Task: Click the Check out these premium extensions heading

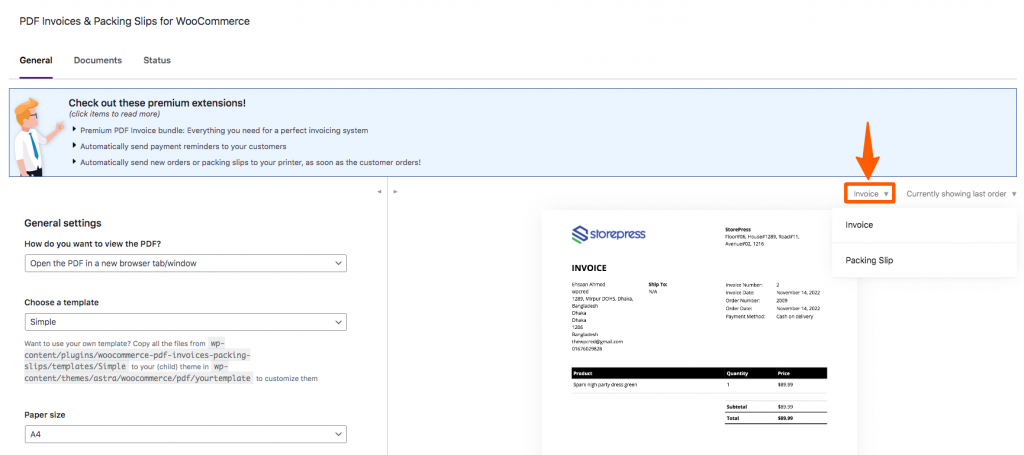Action: pos(157,103)
